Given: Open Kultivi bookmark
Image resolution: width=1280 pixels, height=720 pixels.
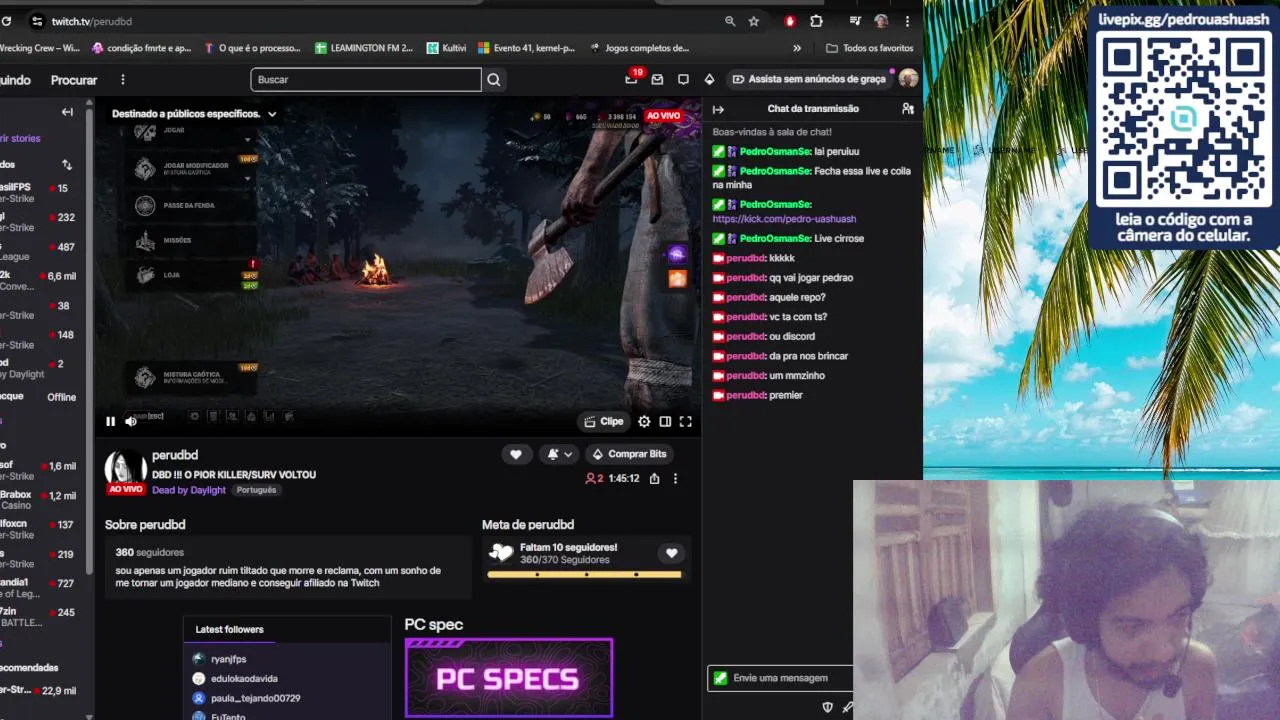Looking at the screenshot, I should (x=447, y=48).
